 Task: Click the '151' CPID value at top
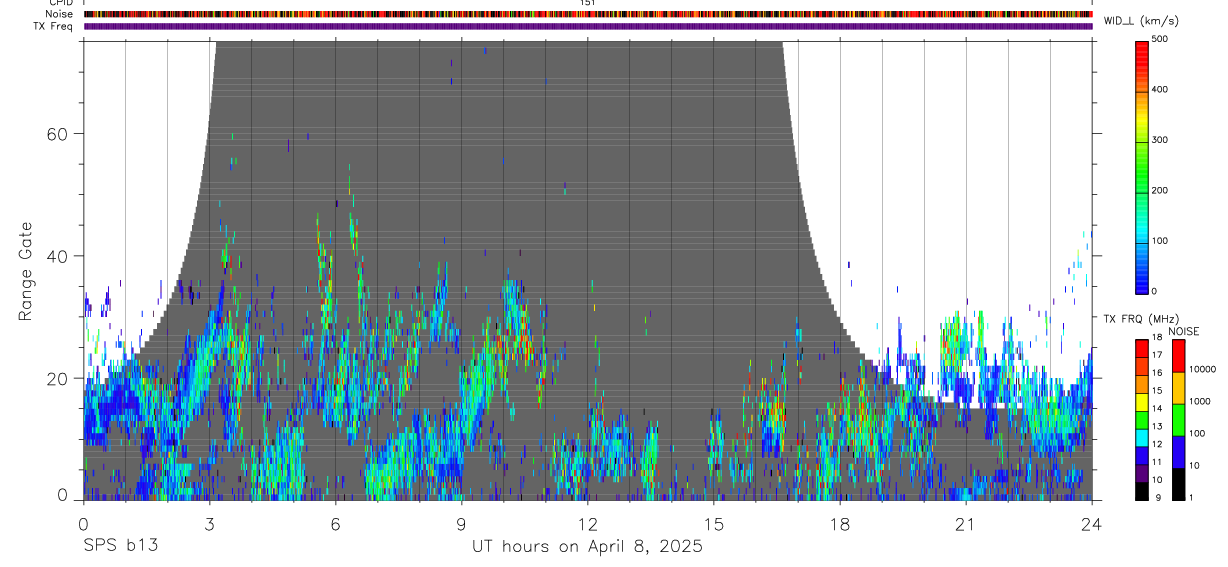pos(588,3)
